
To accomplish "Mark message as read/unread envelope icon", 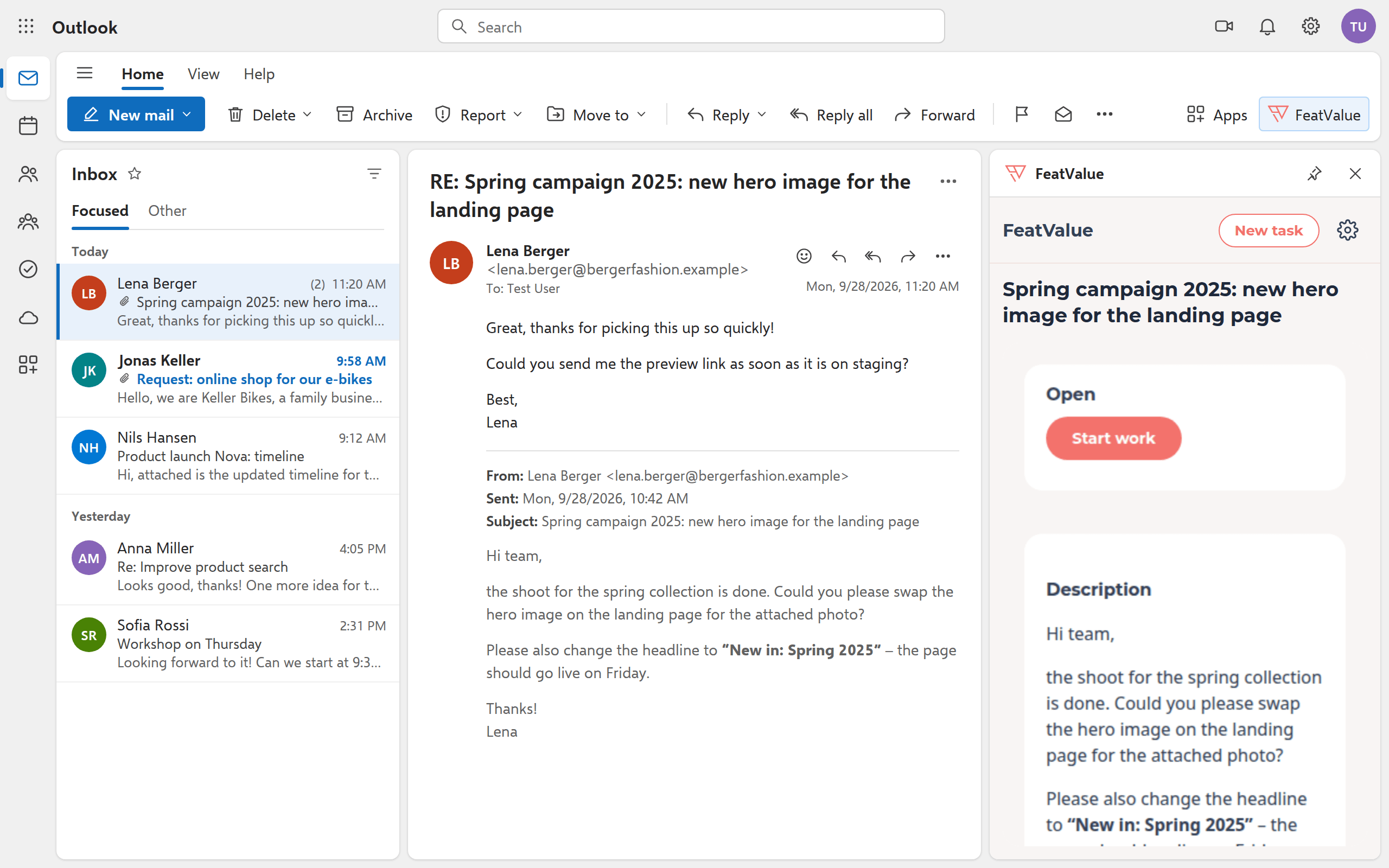I will [x=1063, y=114].
